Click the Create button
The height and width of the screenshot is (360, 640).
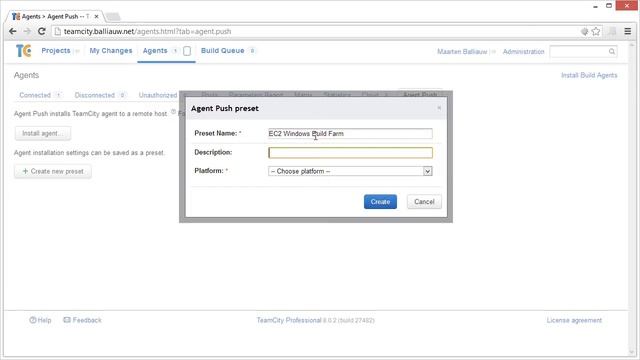(x=380, y=202)
